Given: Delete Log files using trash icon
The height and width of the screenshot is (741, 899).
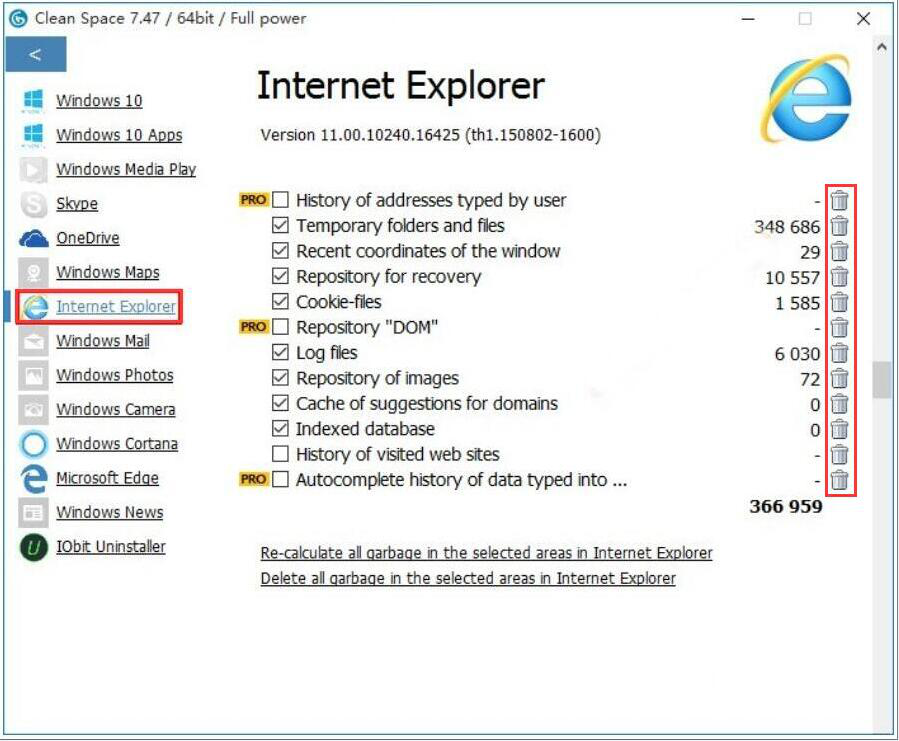Looking at the screenshot, I should [839, 353].
